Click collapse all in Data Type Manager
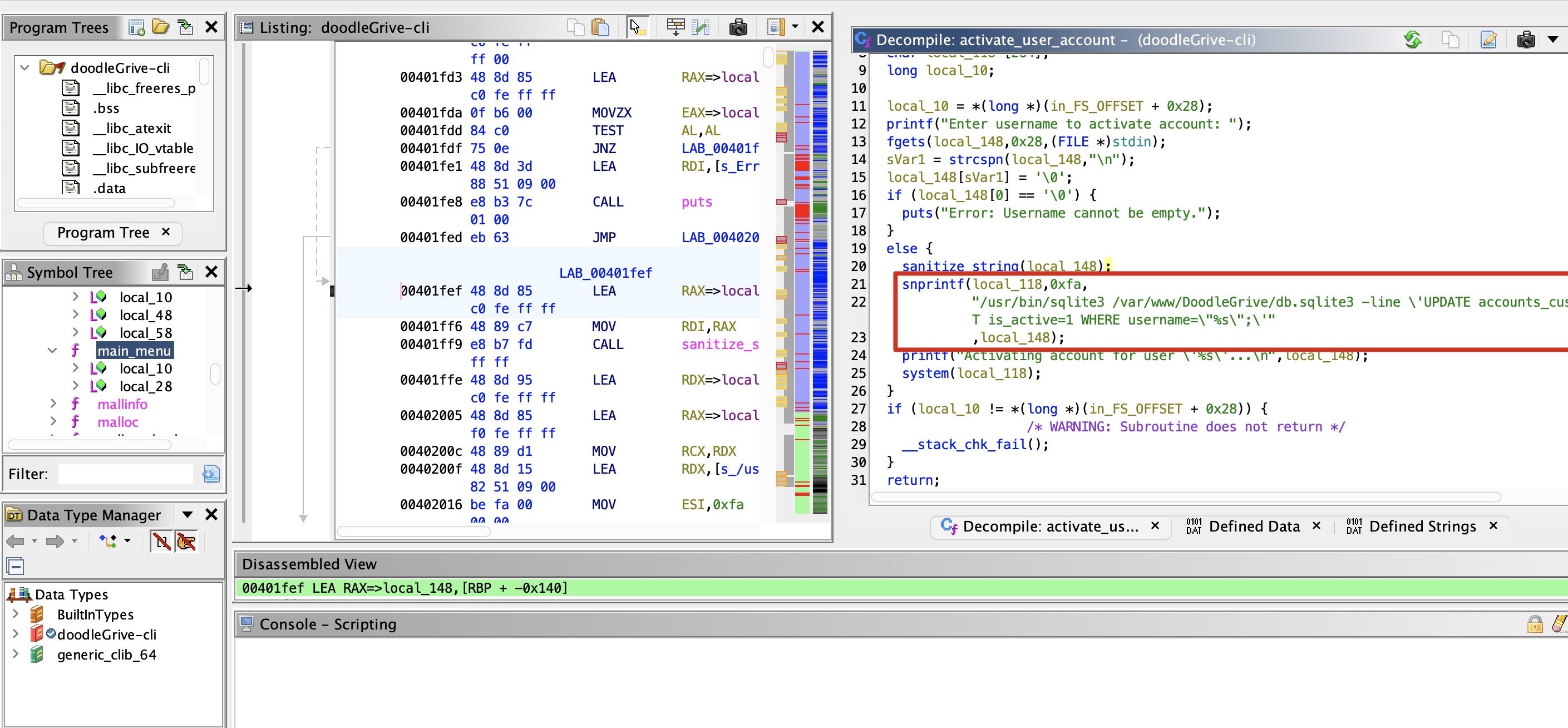This screenshot has width=1568, height=728. pos(15,566)
